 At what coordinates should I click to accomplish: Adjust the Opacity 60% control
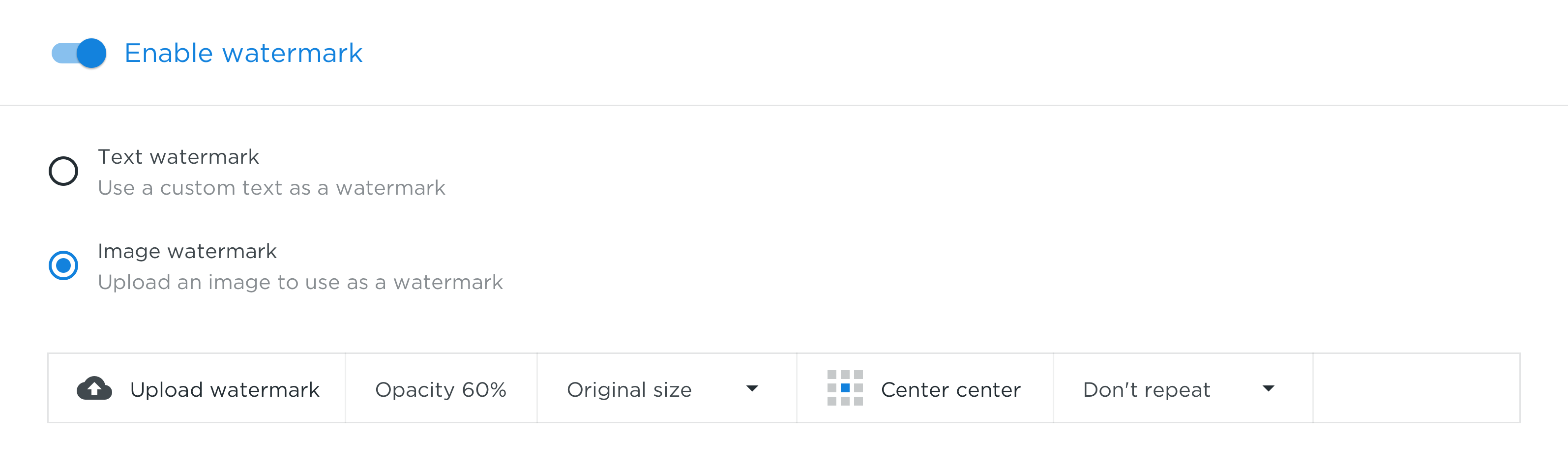[441, 388]
